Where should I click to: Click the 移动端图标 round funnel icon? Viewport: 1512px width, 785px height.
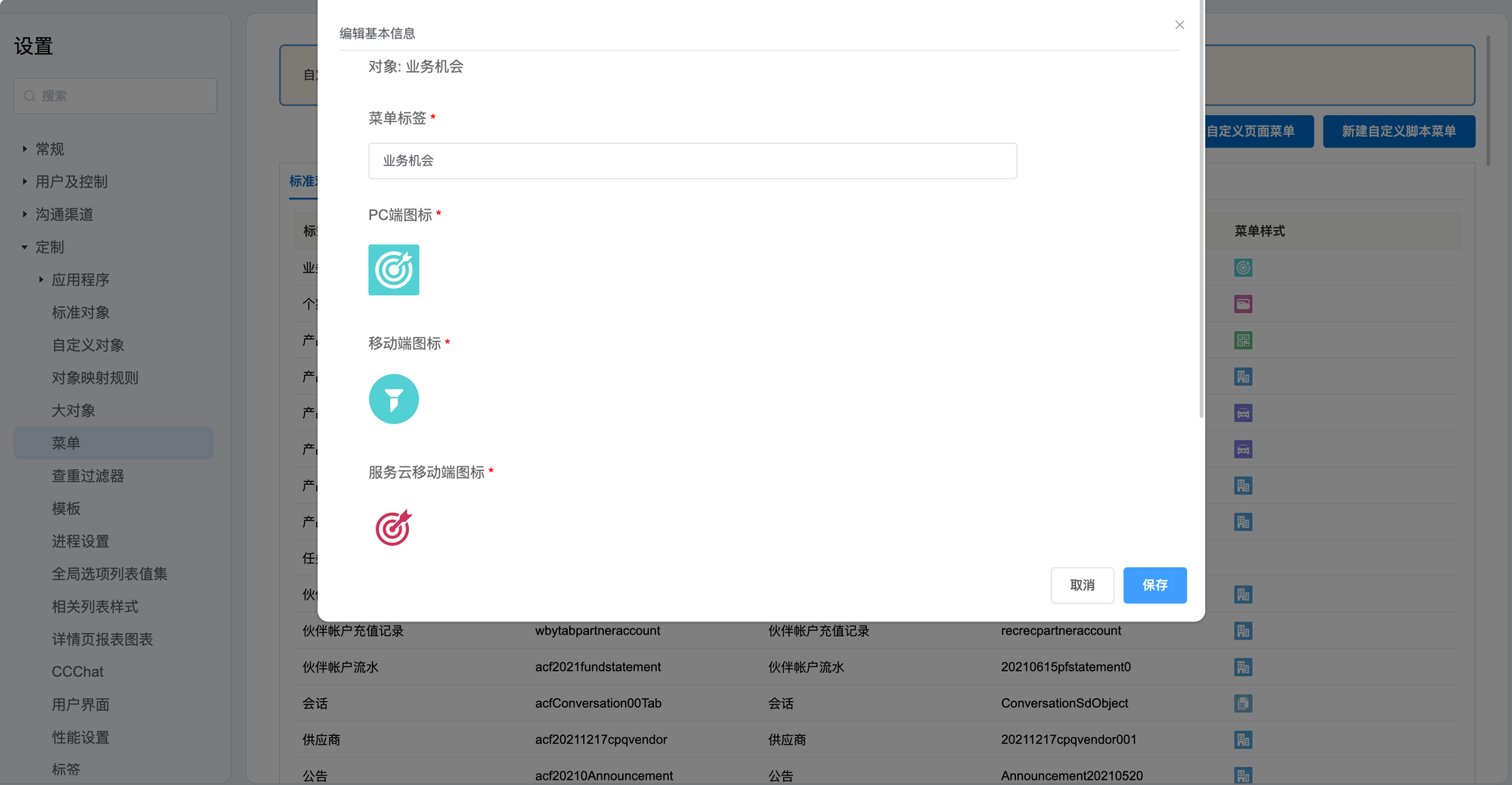coord(393,399)
